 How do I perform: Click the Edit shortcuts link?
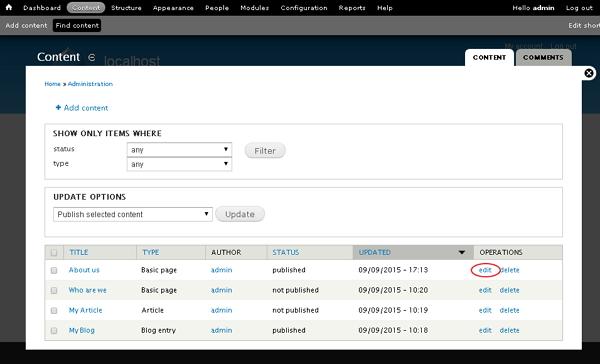pos(584,25)
